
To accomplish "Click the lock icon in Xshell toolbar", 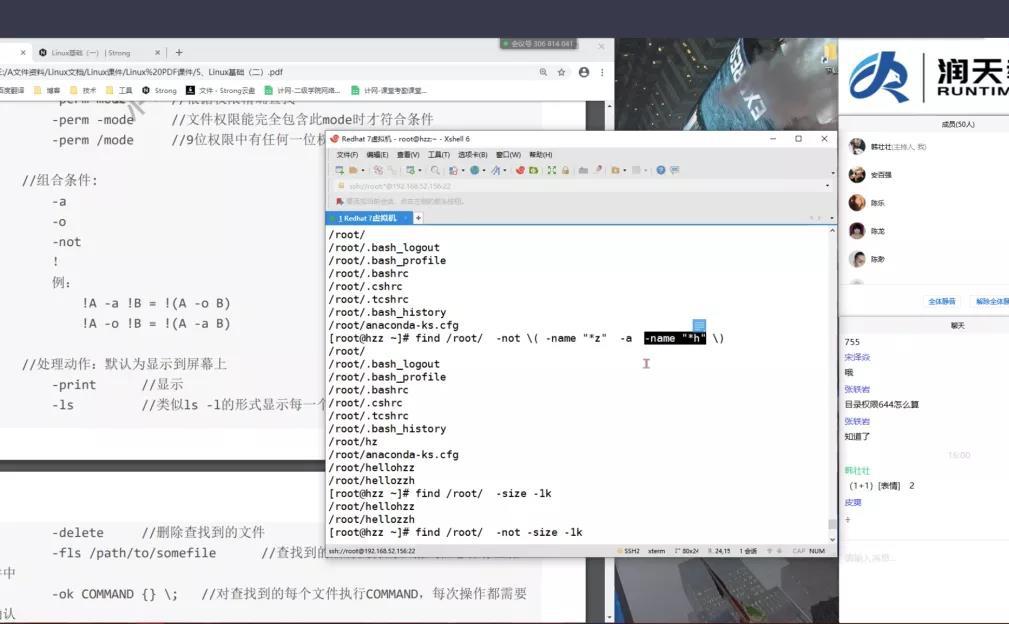I will point(566,171).
